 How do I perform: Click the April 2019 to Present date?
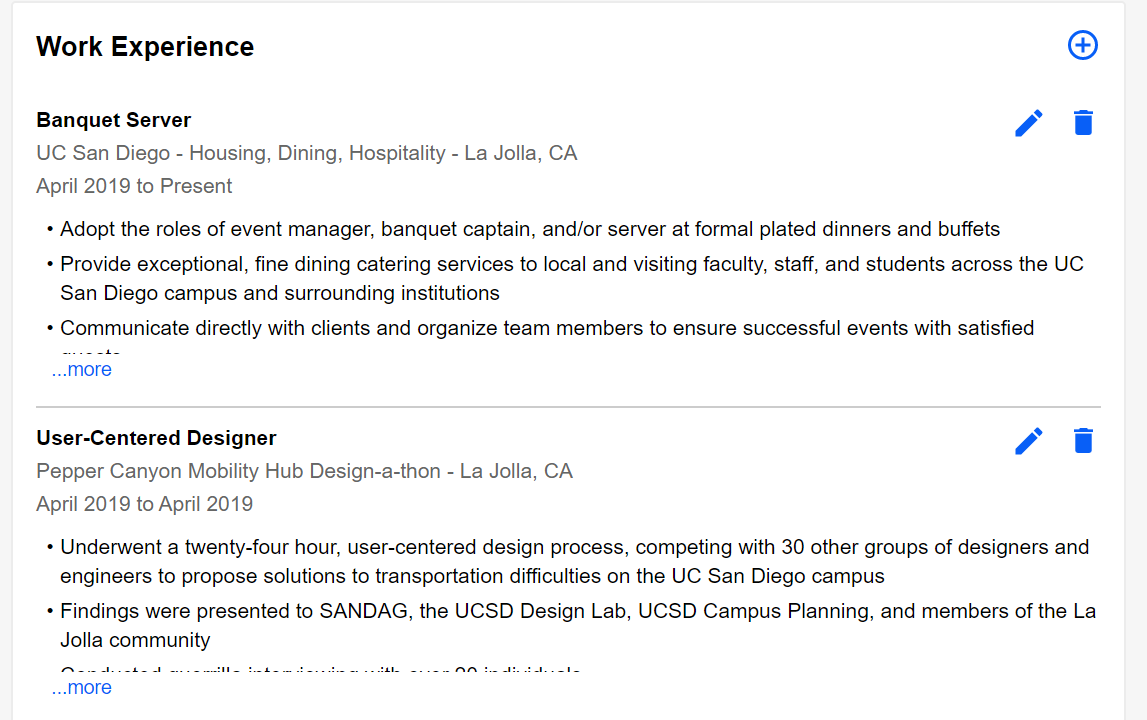134,186
